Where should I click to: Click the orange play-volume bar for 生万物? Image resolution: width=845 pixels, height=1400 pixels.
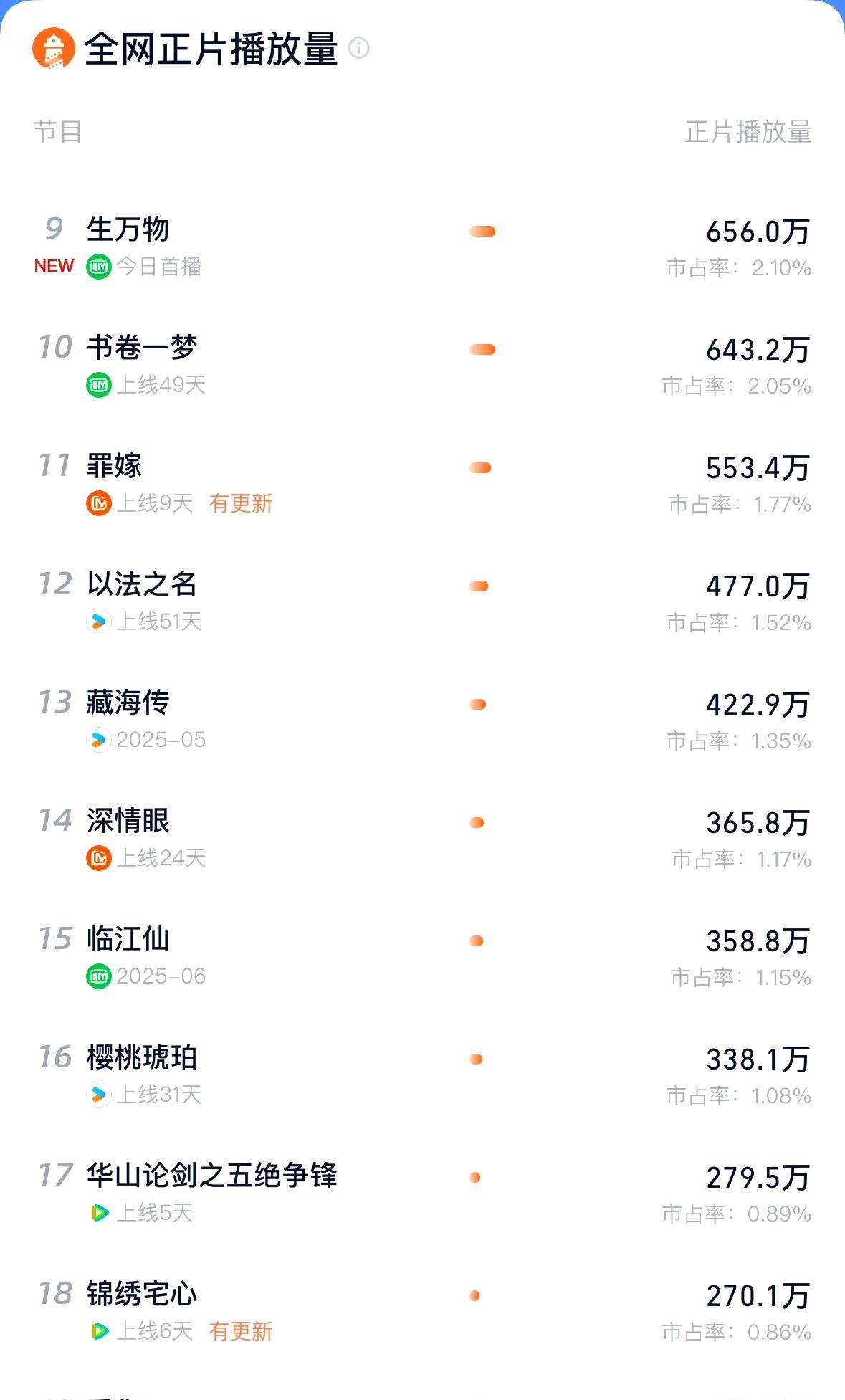click(482, 231)
